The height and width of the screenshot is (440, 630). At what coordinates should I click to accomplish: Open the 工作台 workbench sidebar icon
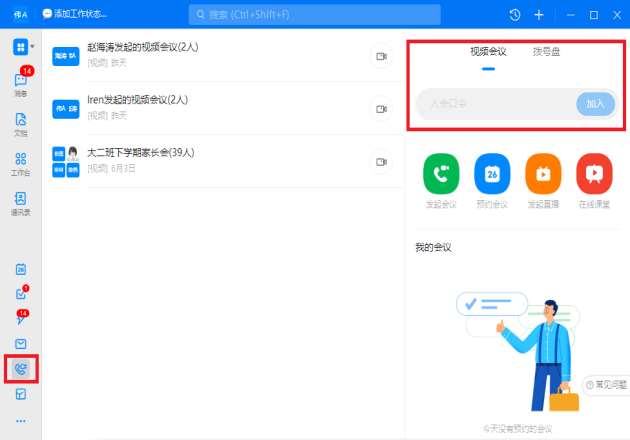pos(20,161)
